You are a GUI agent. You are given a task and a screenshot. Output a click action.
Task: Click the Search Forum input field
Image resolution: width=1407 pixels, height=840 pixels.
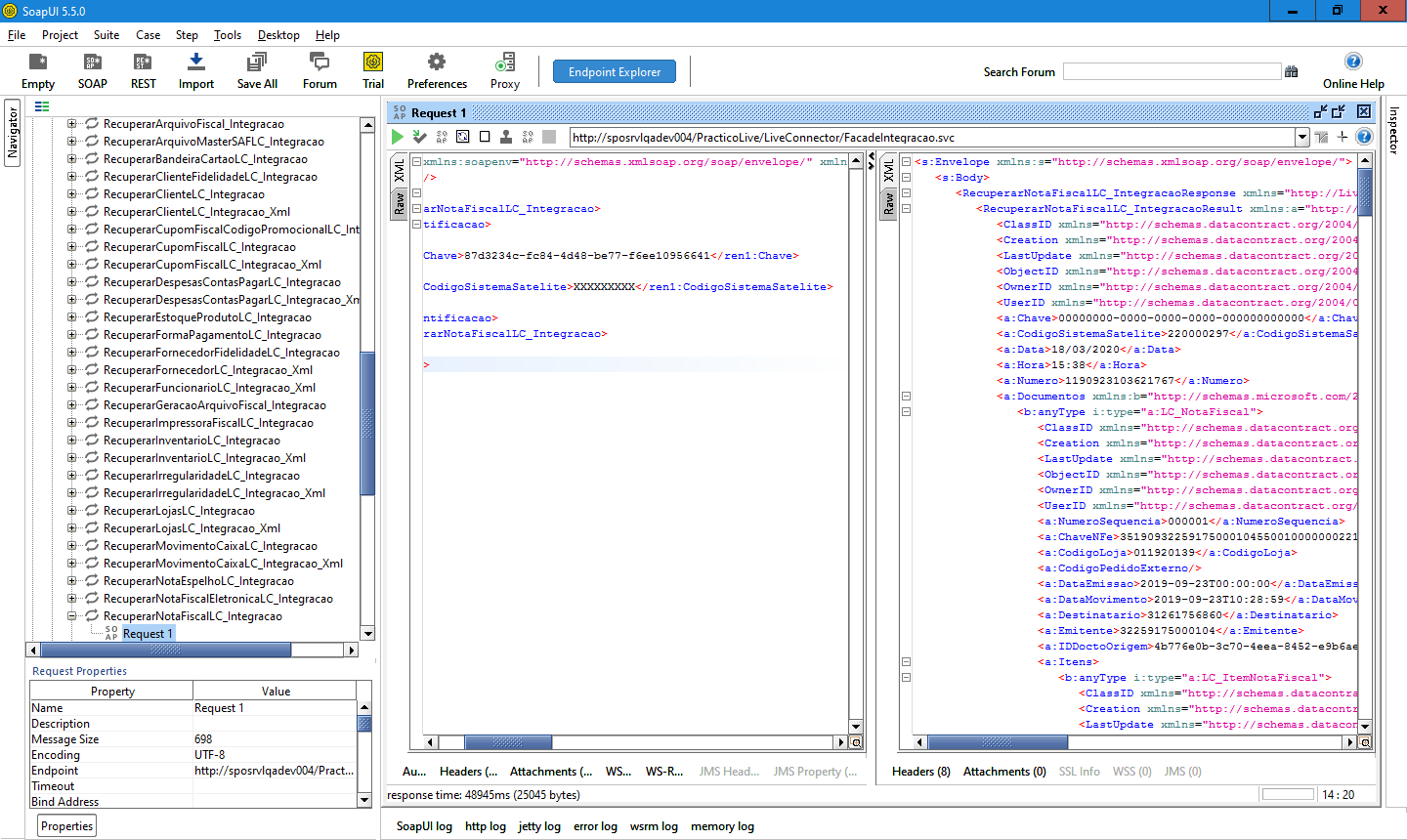click(x=1172, y=72)
